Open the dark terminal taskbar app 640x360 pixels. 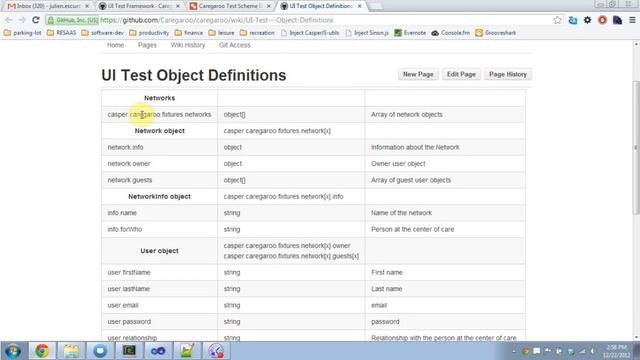[x=129, y=351]
